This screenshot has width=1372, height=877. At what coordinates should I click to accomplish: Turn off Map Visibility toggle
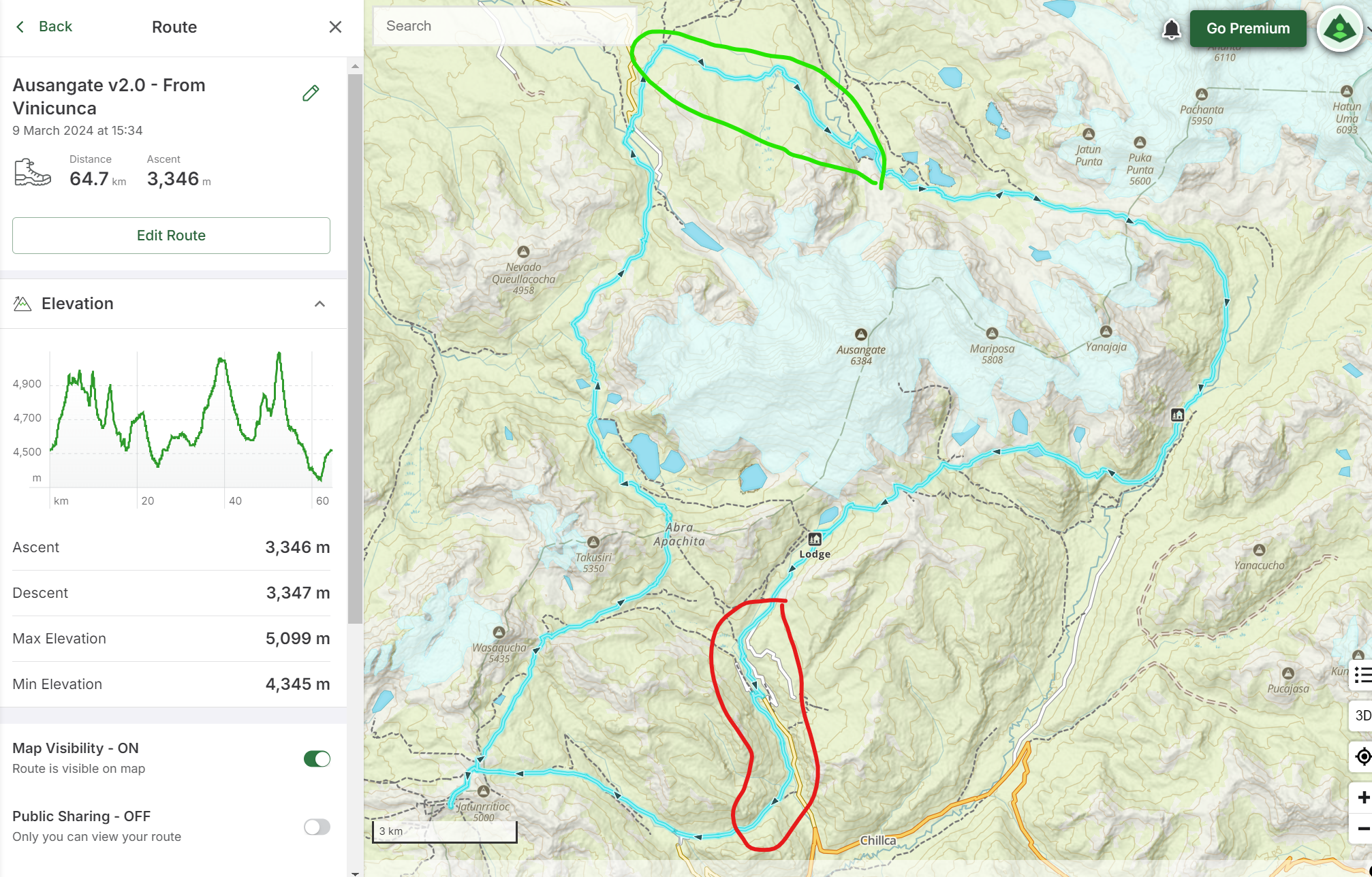[317, 759]
